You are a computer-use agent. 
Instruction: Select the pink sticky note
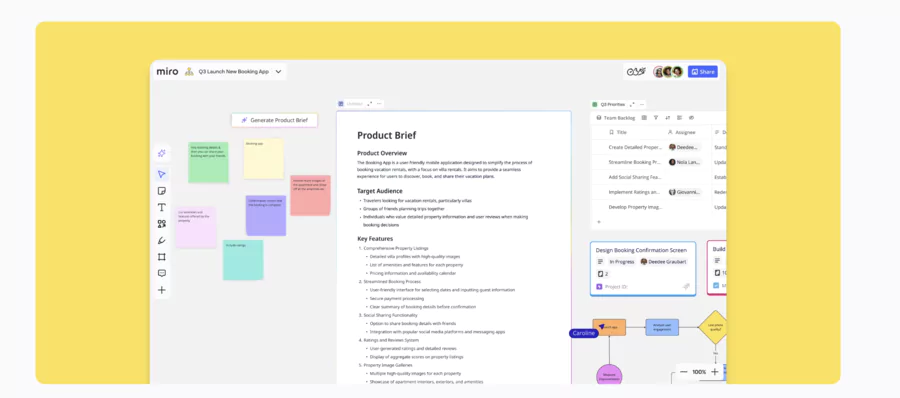pyautogui.click(x=196, y=227)
